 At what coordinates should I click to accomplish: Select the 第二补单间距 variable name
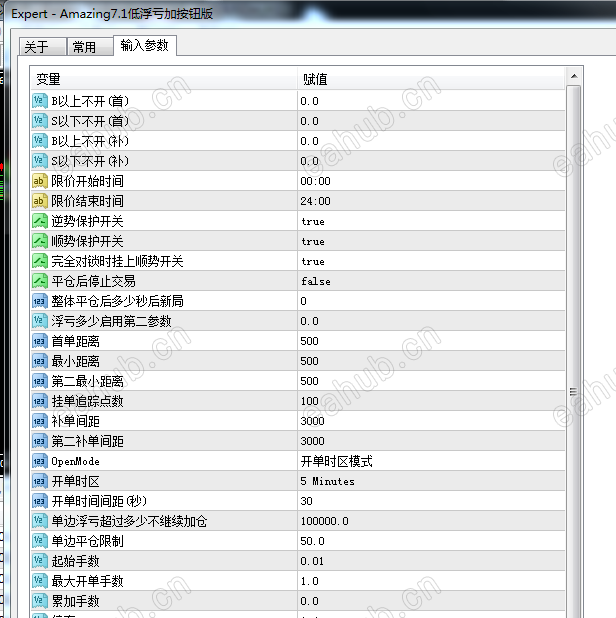[x=87, y=441]
